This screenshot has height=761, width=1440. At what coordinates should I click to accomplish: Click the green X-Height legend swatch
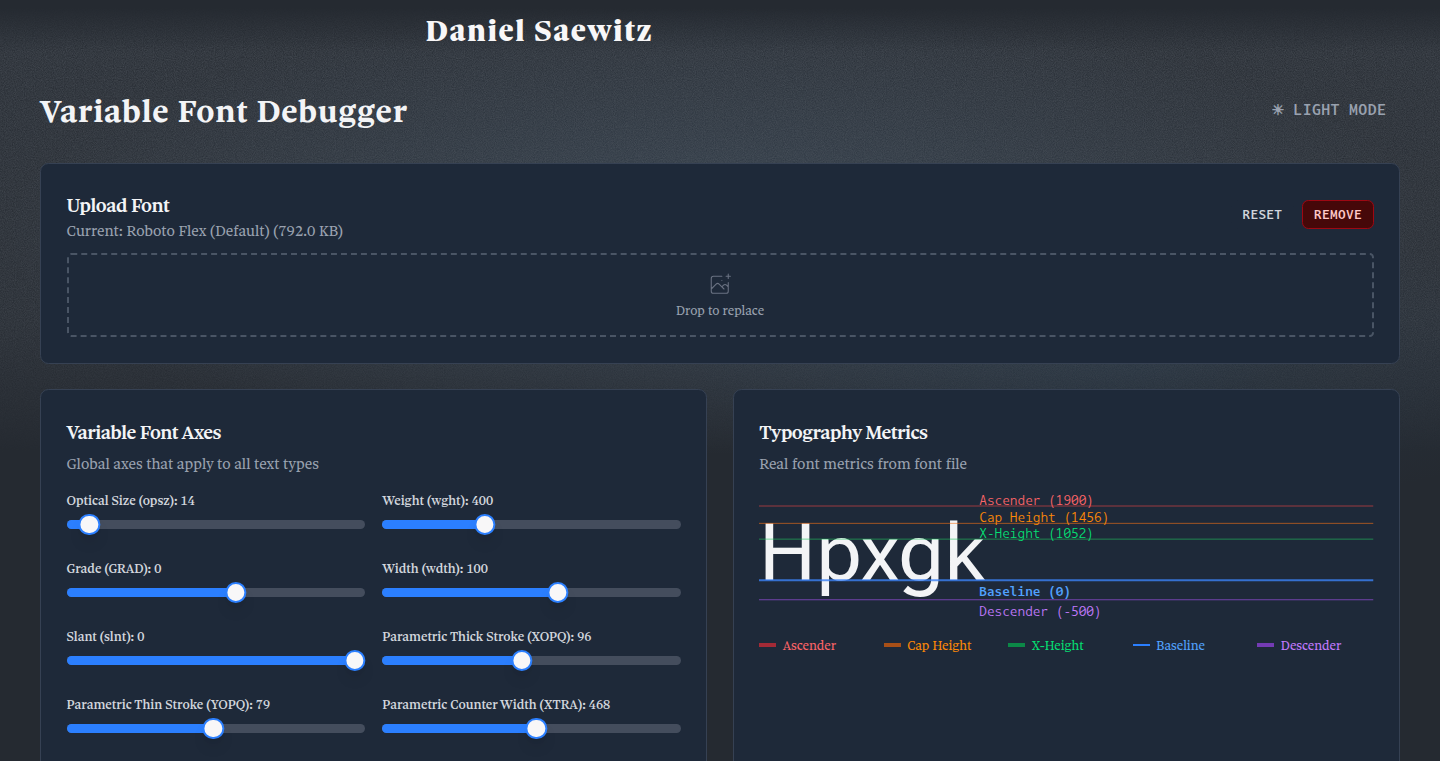[x=1017, y=646]
